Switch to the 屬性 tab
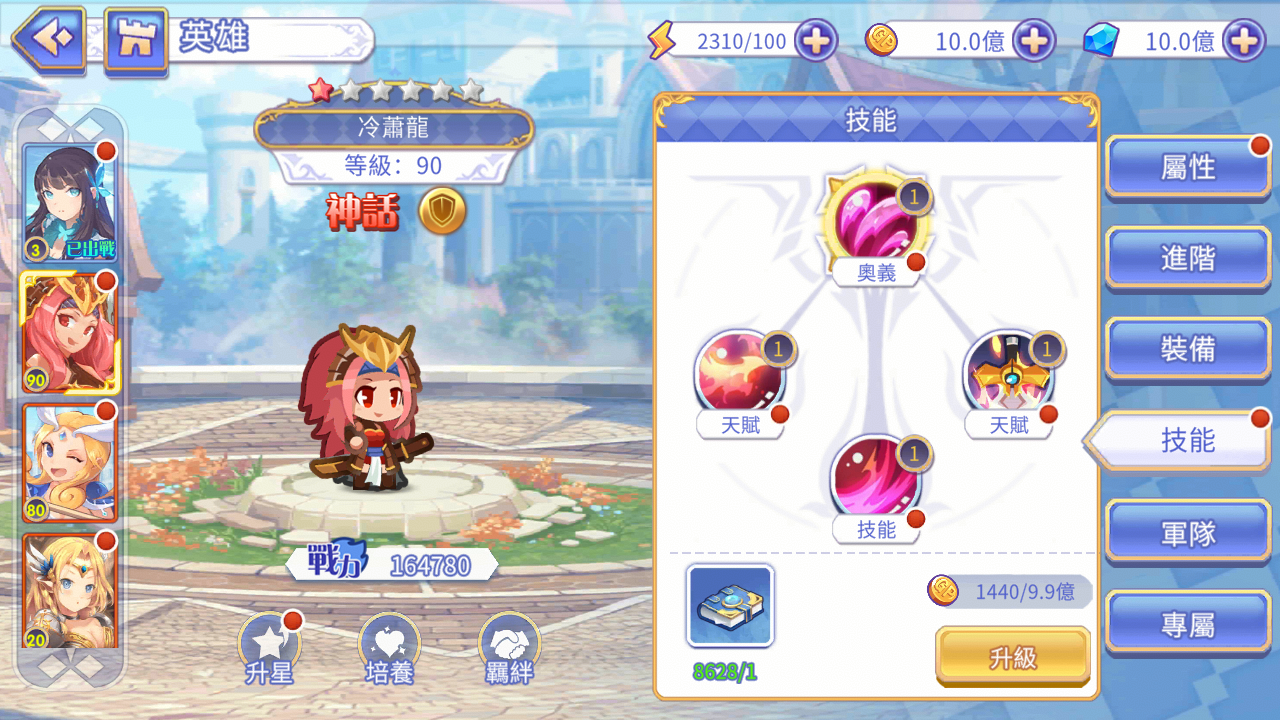Viewport: 1280px width, 720px height. (1188, 168)
